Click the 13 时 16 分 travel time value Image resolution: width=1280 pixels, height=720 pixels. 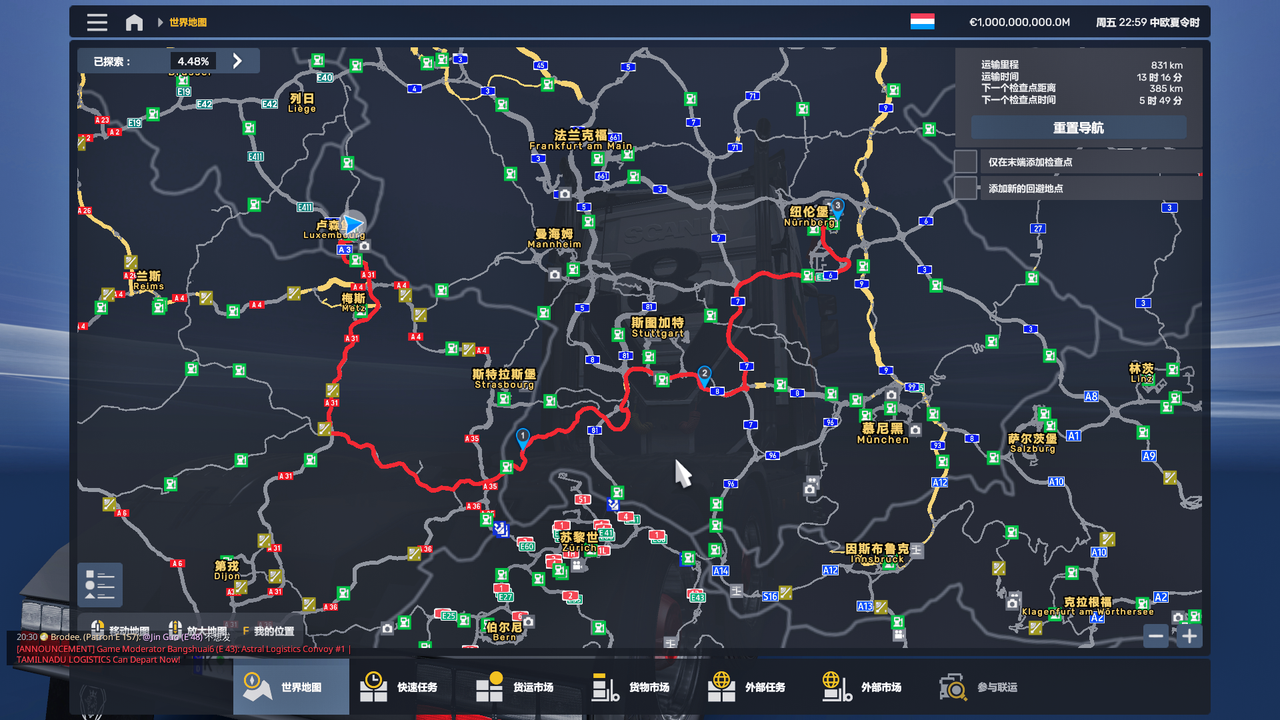[1159, 77]
